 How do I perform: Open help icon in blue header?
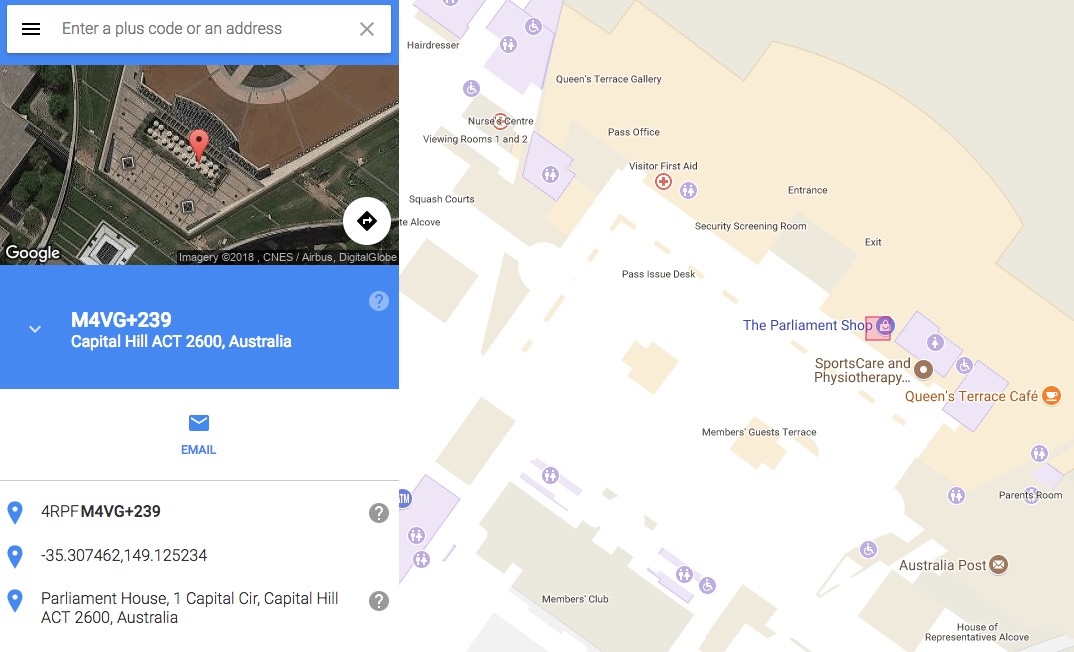(x=379, y=301)
